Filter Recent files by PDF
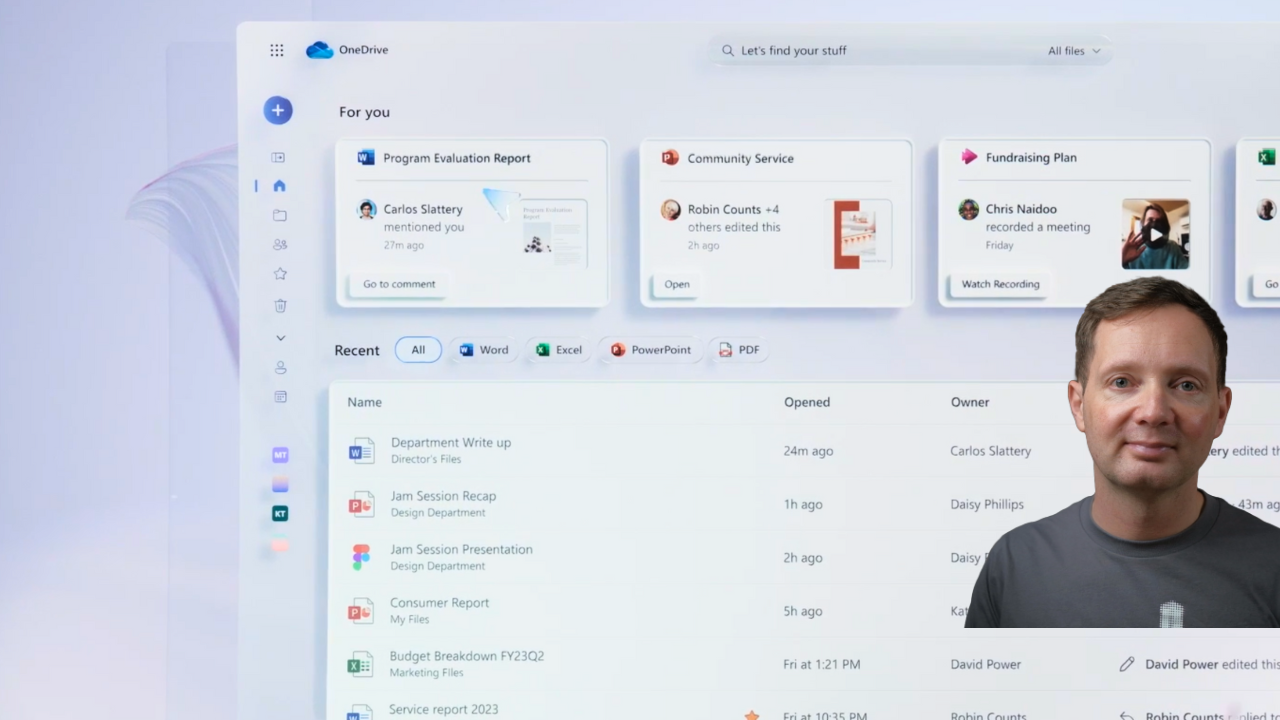 pyautogui.click(x=739, y=350)
